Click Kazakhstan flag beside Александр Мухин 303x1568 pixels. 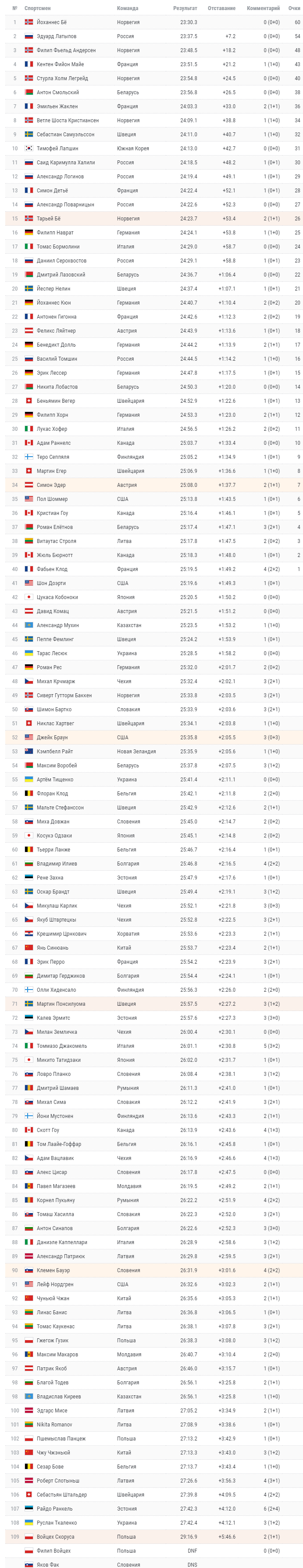pyautogui.click(x=29, y=625)
